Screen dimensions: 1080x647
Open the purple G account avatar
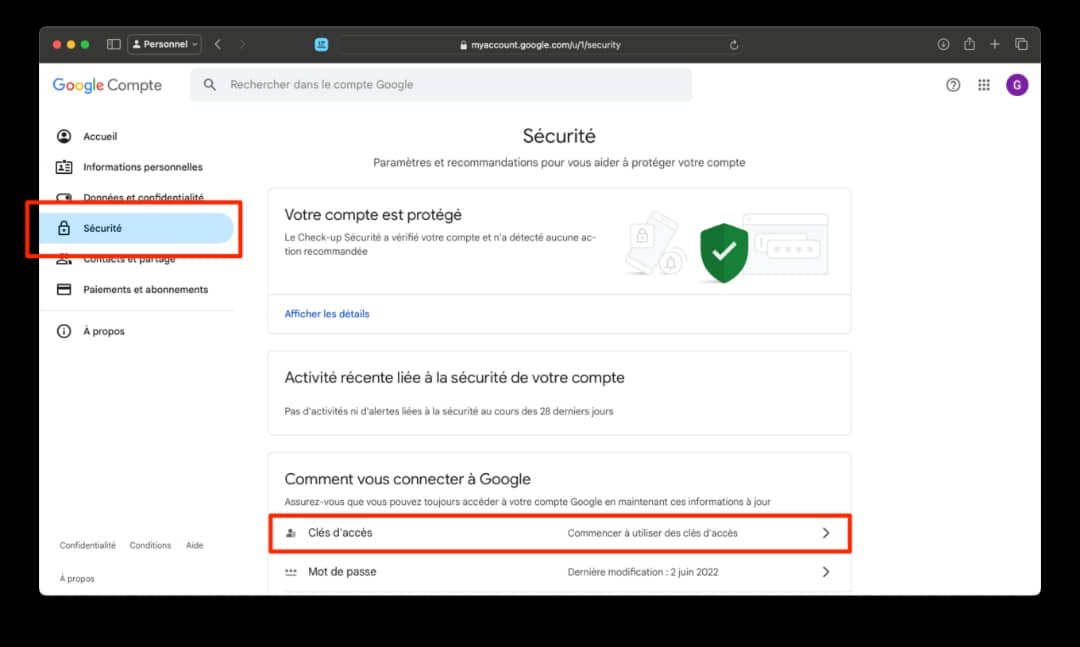pyautogui.click(x=1017, y=85)
